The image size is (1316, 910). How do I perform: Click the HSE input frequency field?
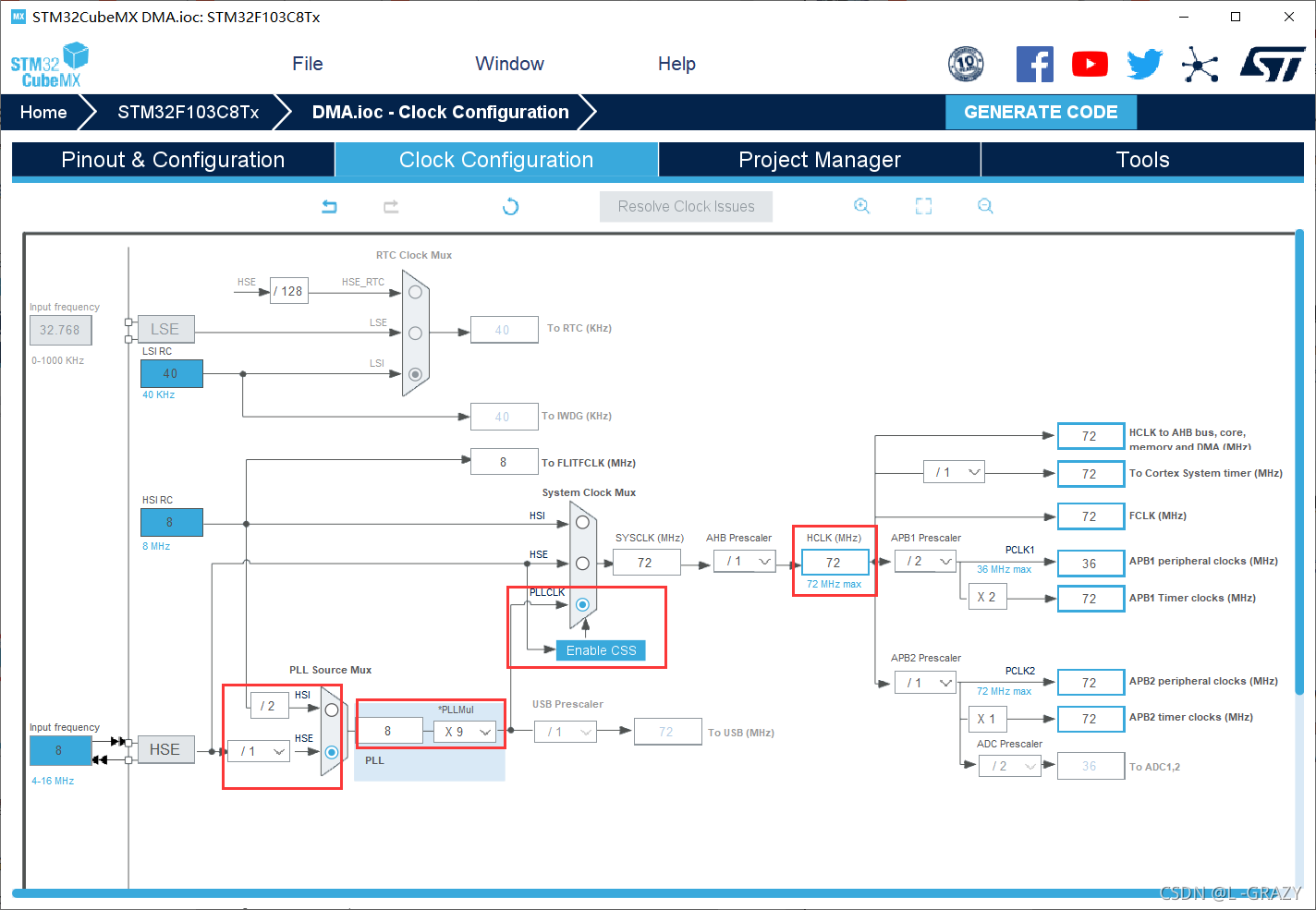click(60, 750)
